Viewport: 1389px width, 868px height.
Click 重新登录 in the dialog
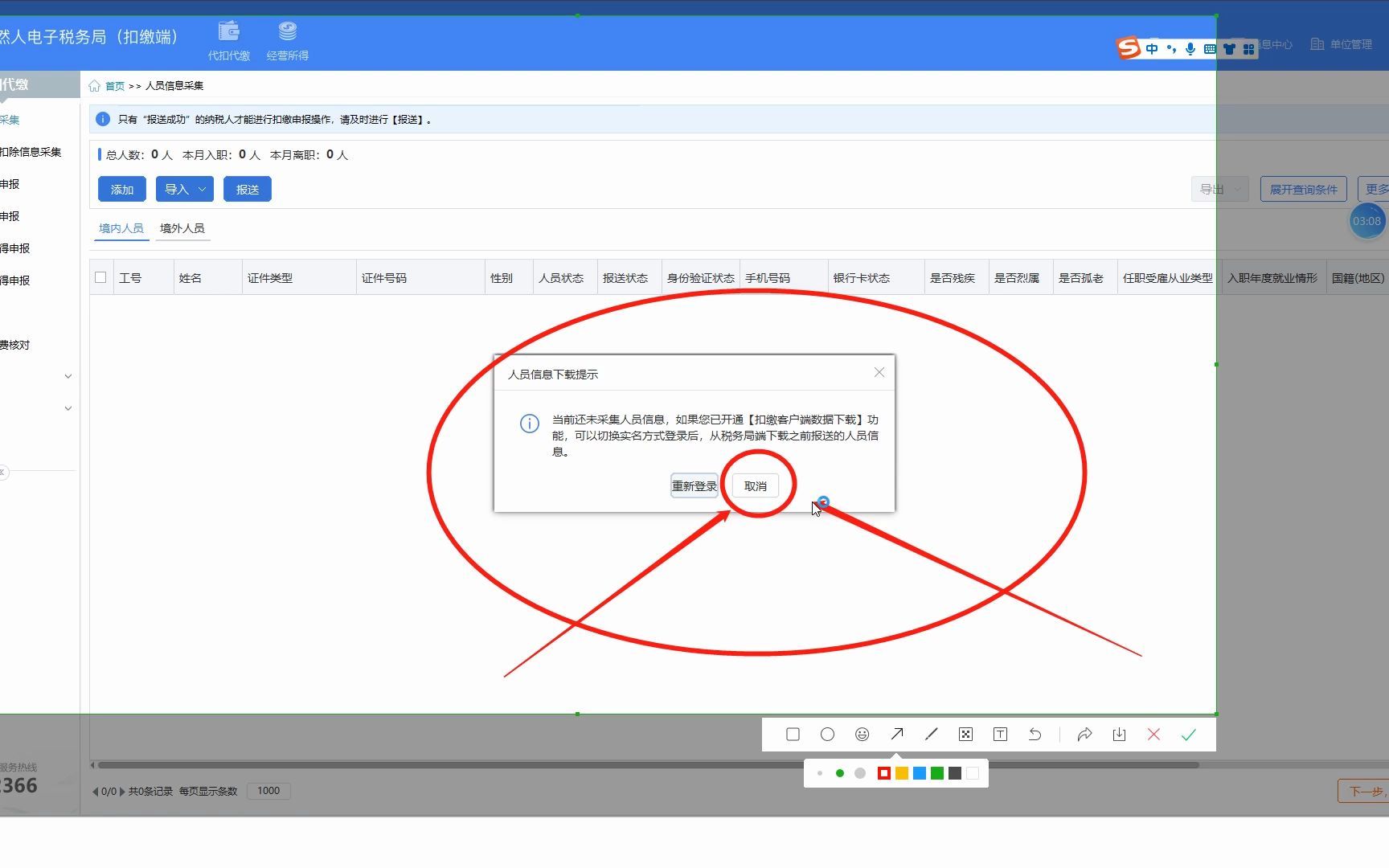pos(694,485)
